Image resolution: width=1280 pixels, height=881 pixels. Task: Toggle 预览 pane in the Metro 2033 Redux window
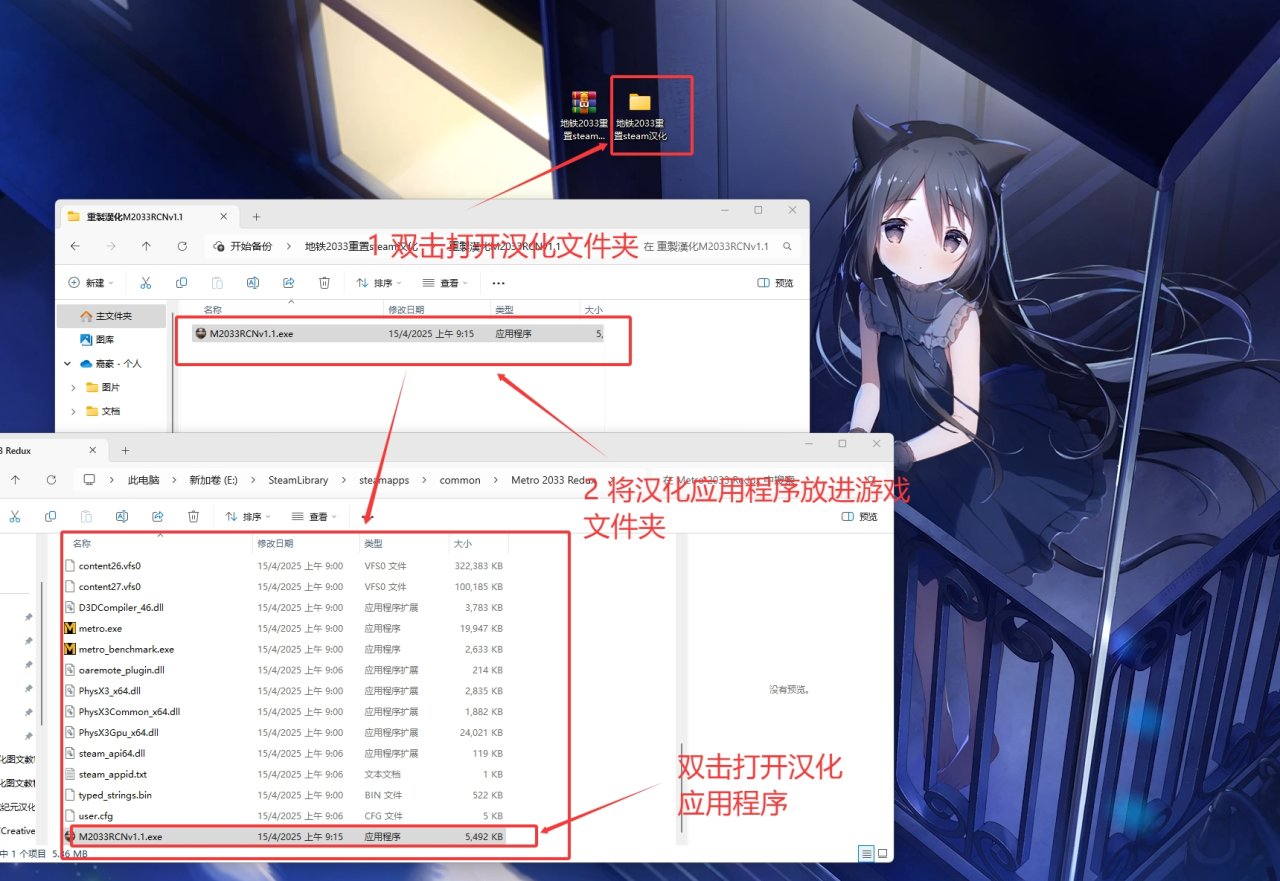point(860,516)
